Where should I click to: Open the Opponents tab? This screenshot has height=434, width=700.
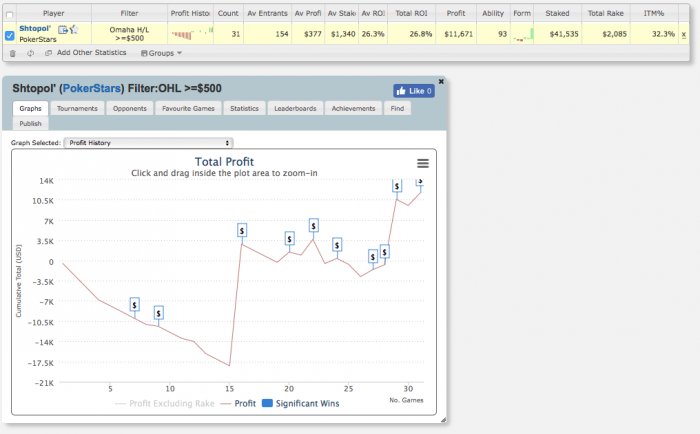(130, 108)
